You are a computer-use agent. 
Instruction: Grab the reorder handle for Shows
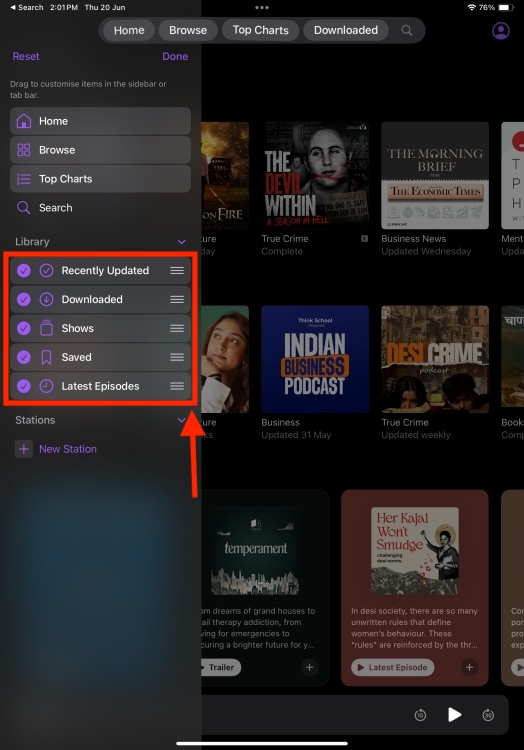[x=177, y=328]
